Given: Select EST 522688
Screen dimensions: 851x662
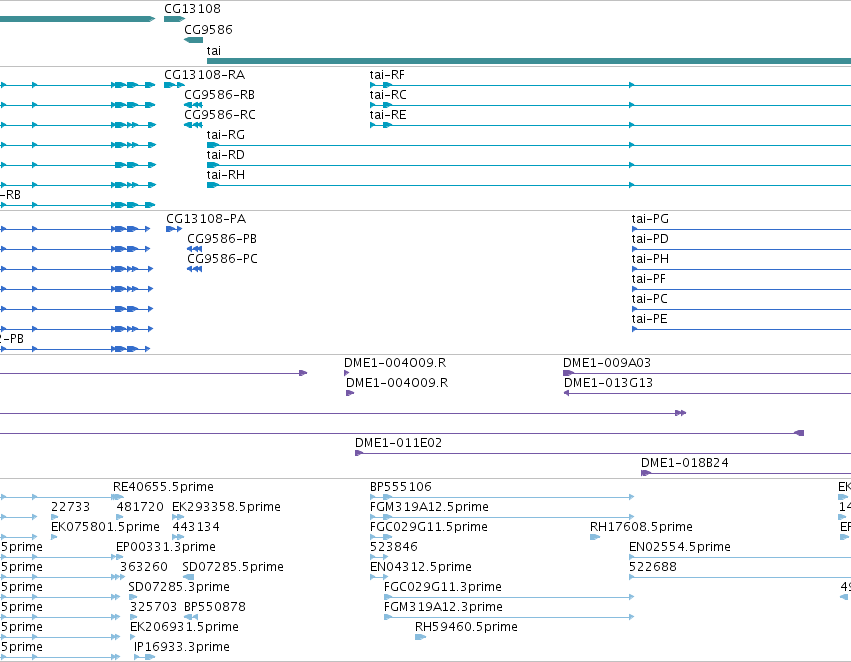Looking at the screenshot, I should 652,567.
